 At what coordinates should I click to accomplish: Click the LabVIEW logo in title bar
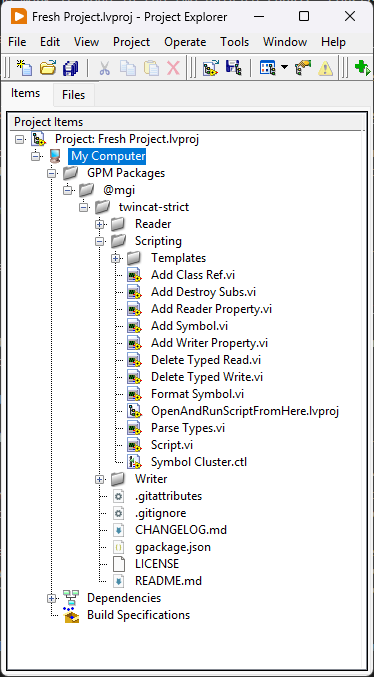click(x=19, y=17)
